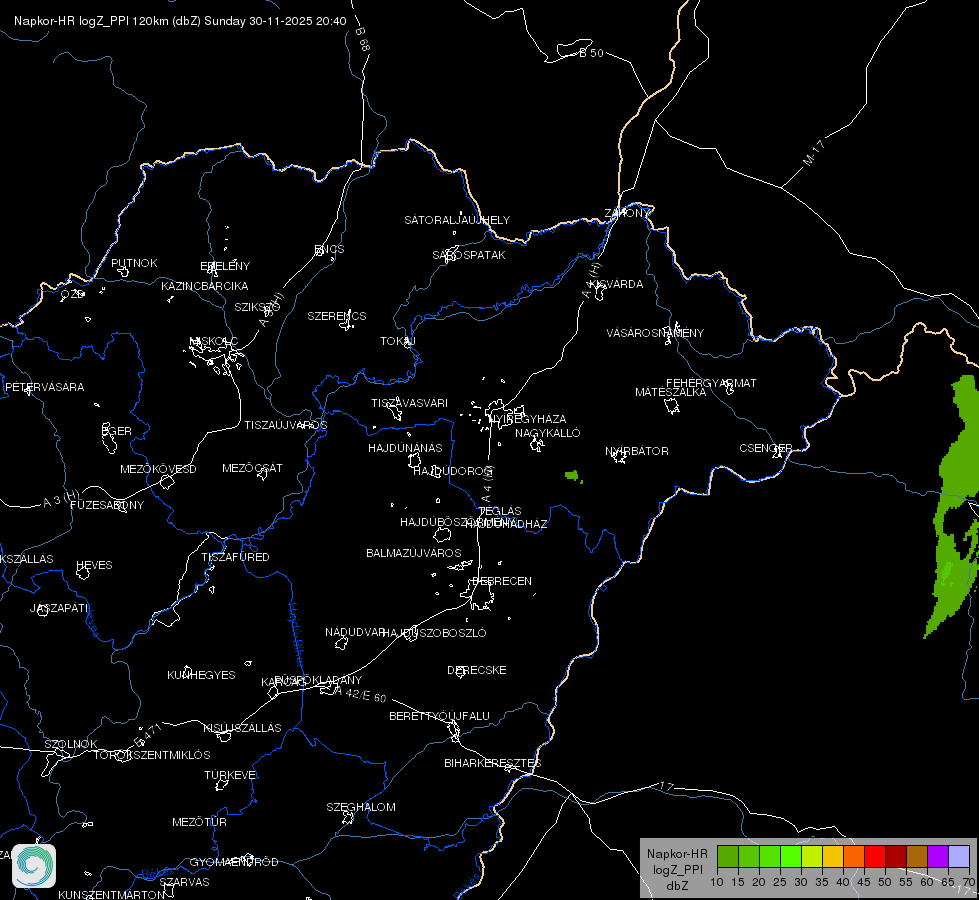Click the KUNSZENTMÁRTON label
The height and width of the screenshot is (900, 979).
pos(112,894)
